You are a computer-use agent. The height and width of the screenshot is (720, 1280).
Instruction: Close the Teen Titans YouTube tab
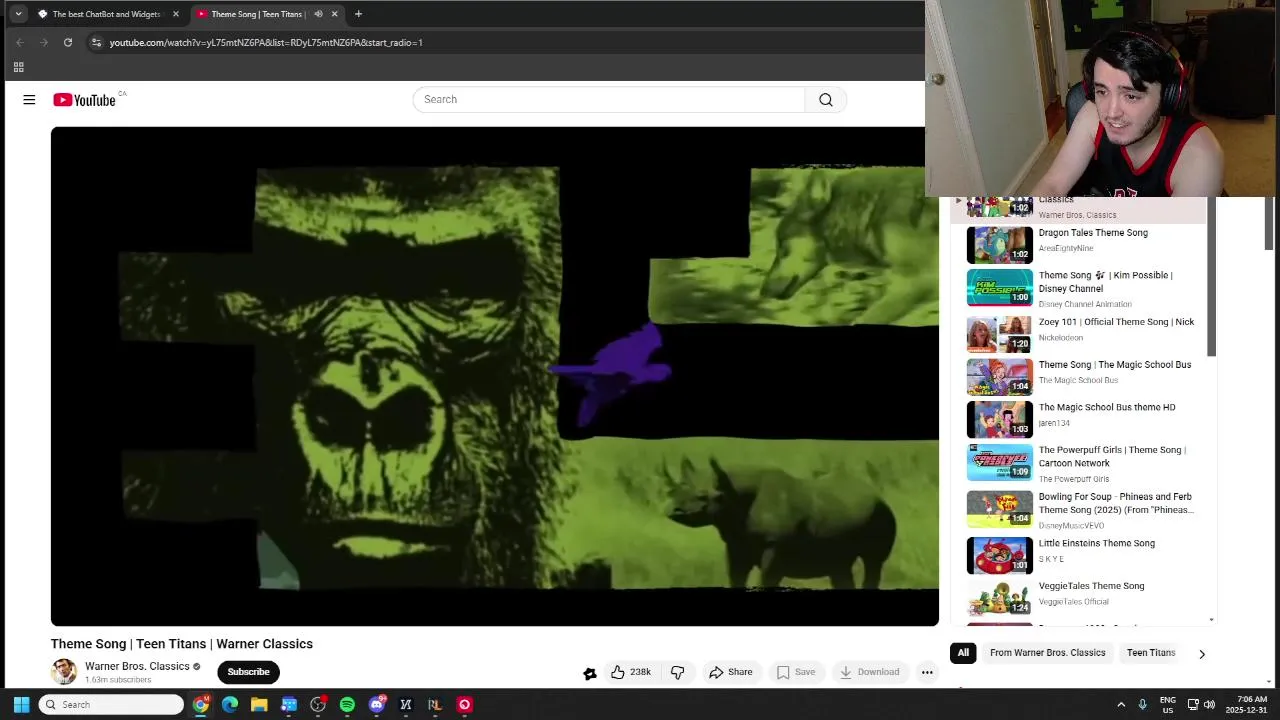coord(334,14)
